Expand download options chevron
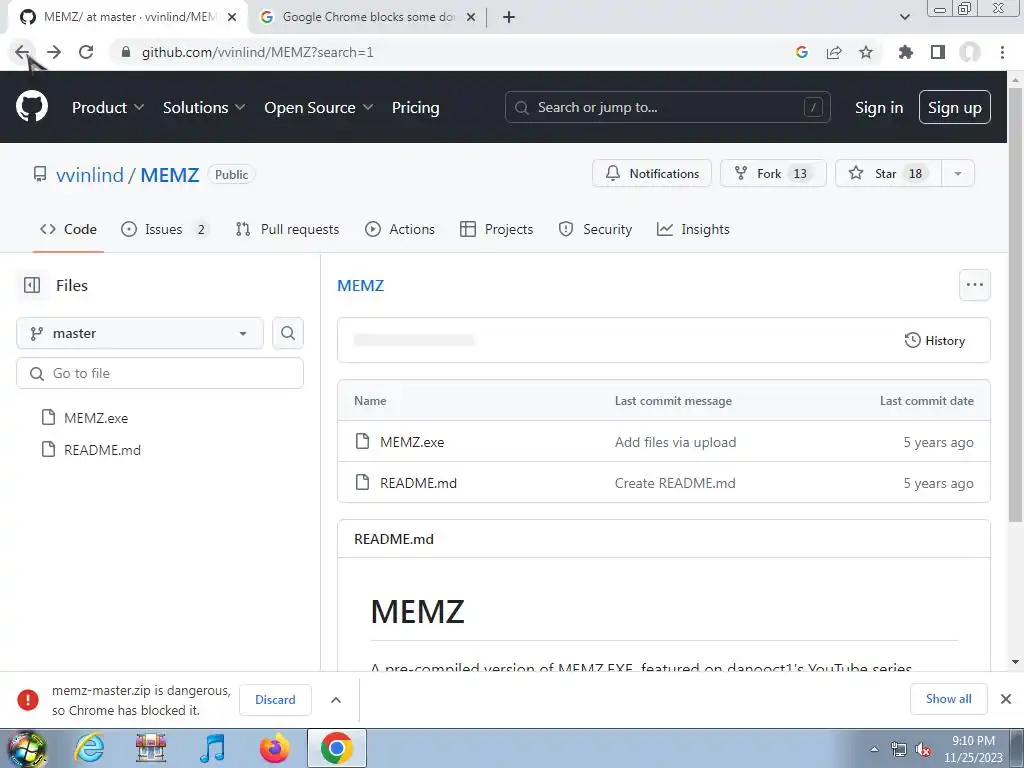 [336, 699]
